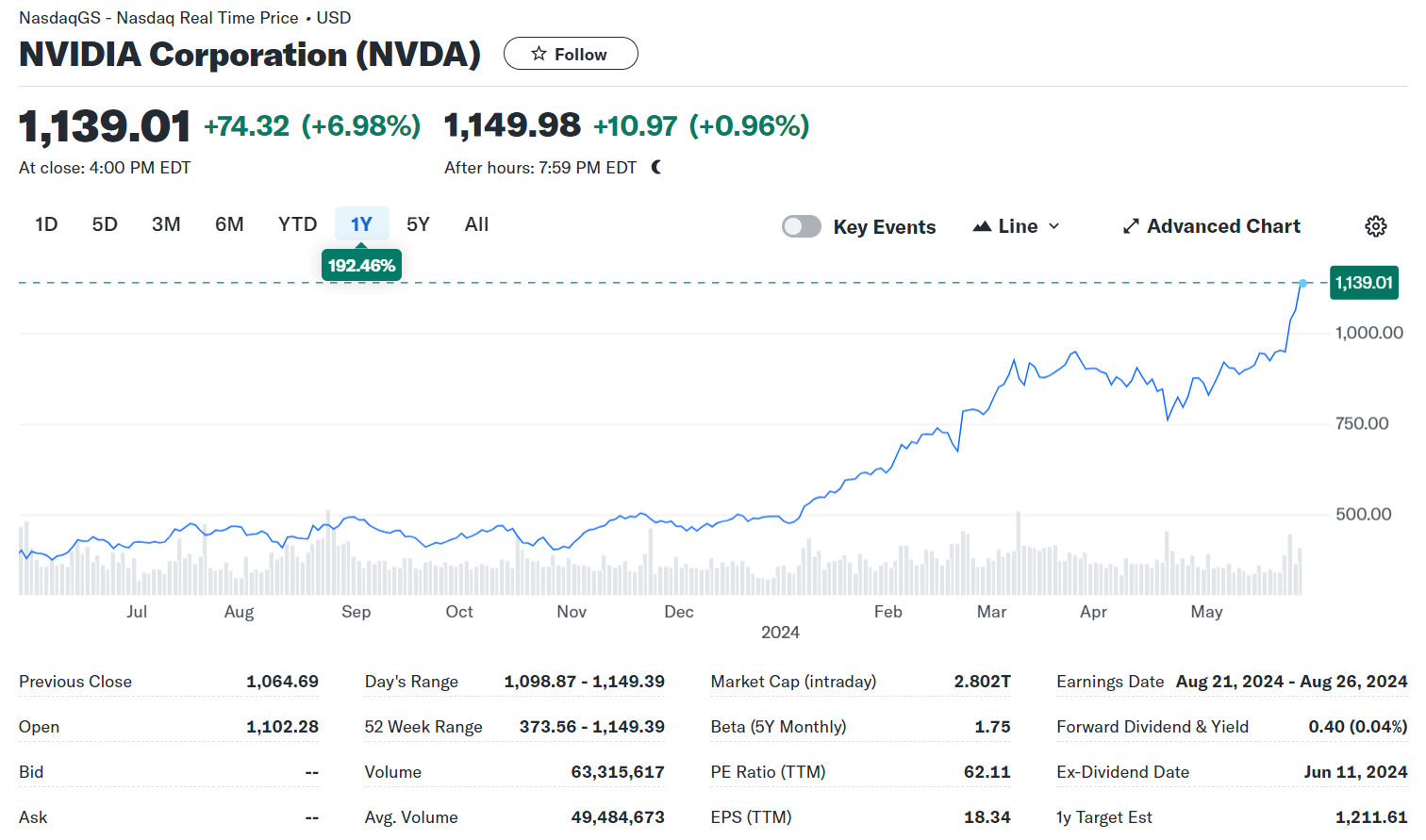Open the Advanced Chart link
Screen dimensions: 1426x840
click(x=1211, y=226)
